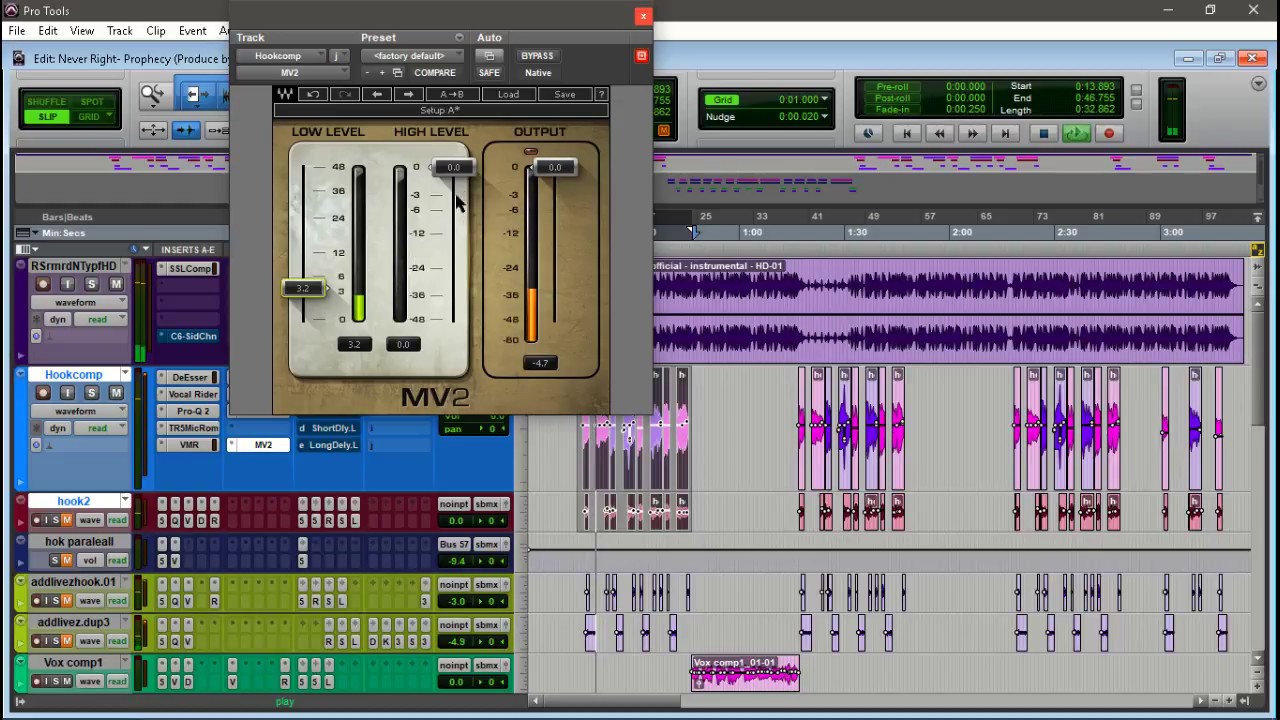Toggle plugin BYPASS button
This screenshot has width=1280, height=720.
pos(537,56)
